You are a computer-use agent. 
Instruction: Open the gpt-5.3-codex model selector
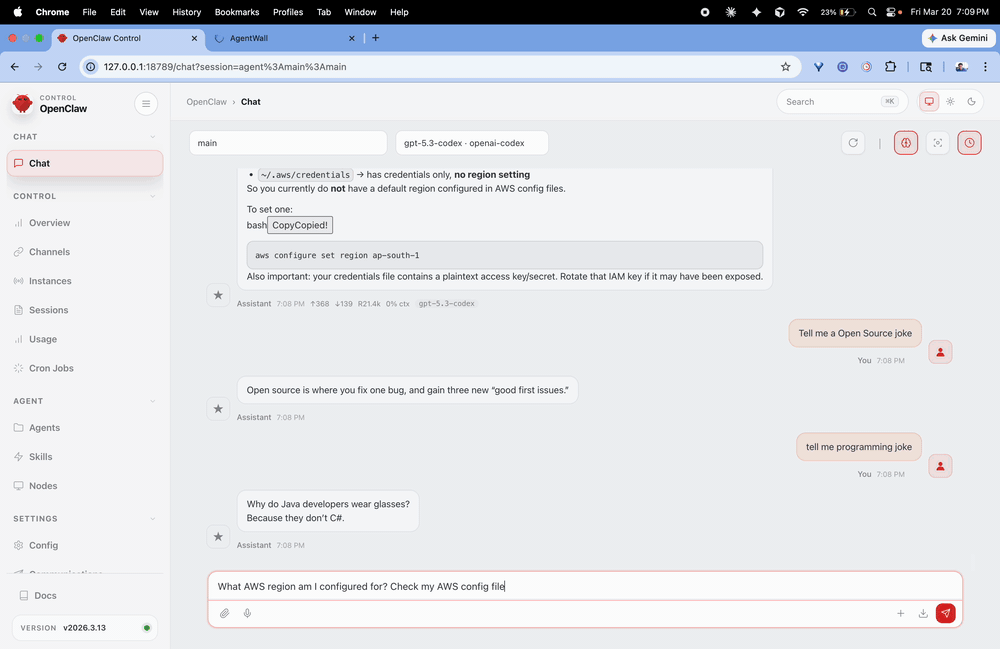471,142
